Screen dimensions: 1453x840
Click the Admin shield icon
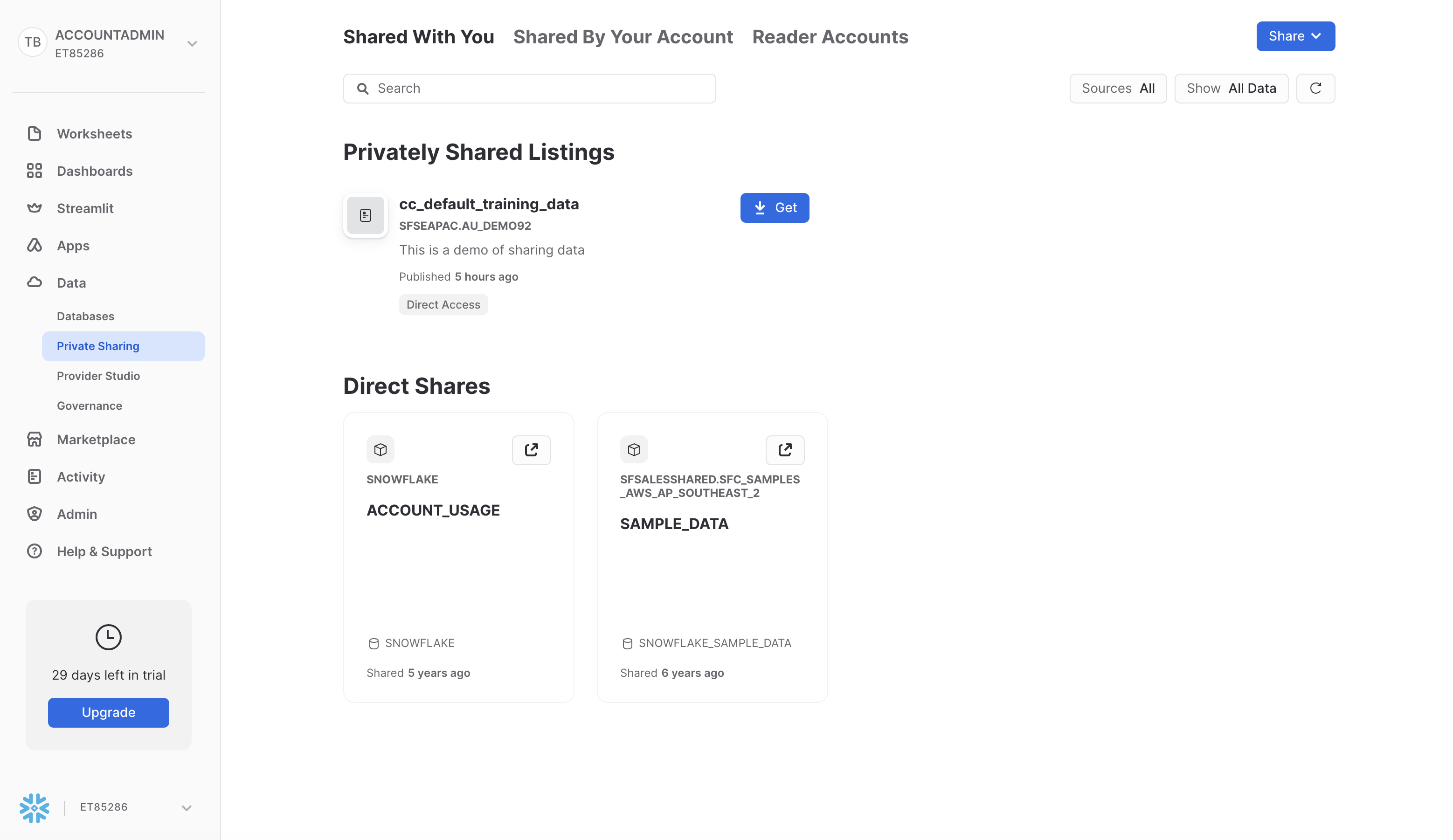[35, 514]
